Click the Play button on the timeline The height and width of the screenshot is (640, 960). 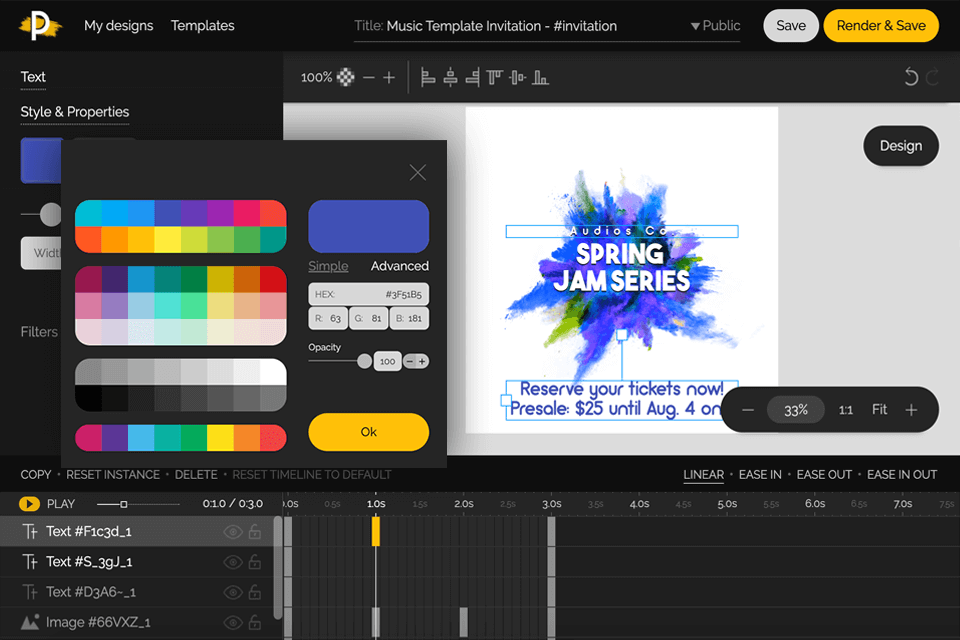29,503
